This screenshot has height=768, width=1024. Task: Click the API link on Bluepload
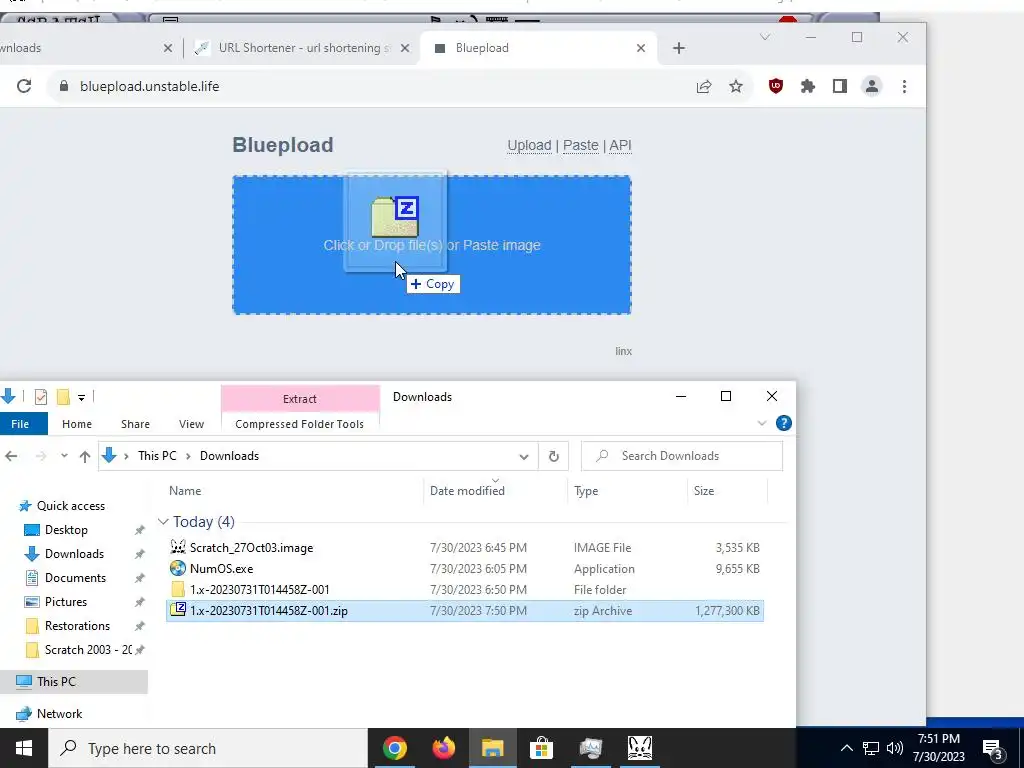[x=620, y=146]
